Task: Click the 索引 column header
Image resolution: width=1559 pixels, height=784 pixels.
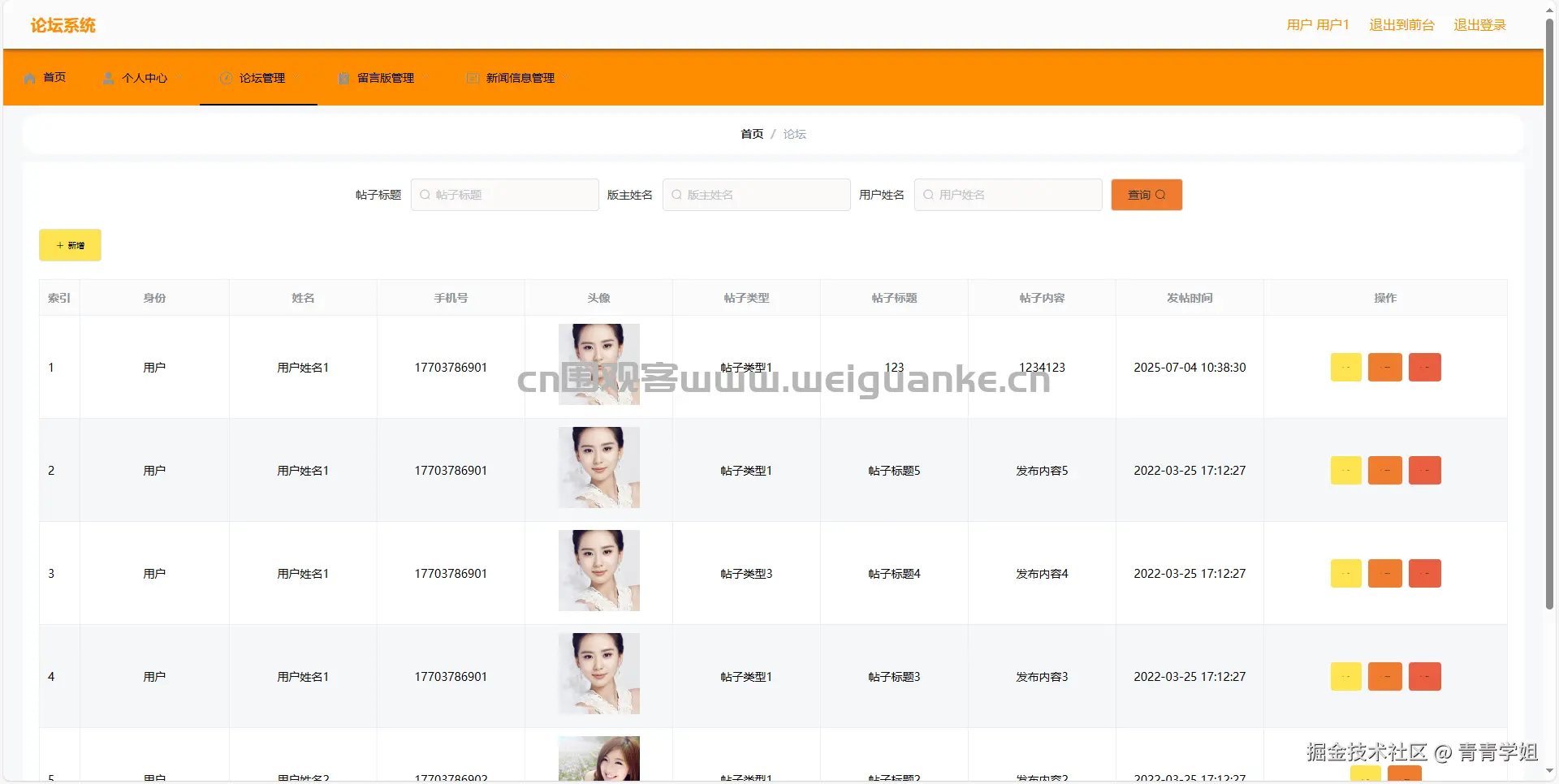Action: tap(59, 298)
